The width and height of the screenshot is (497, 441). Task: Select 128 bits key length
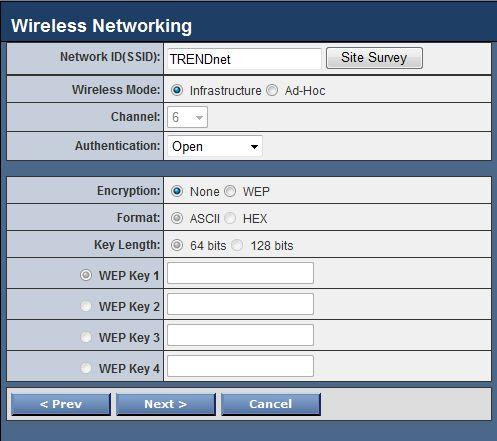(237, 245)
